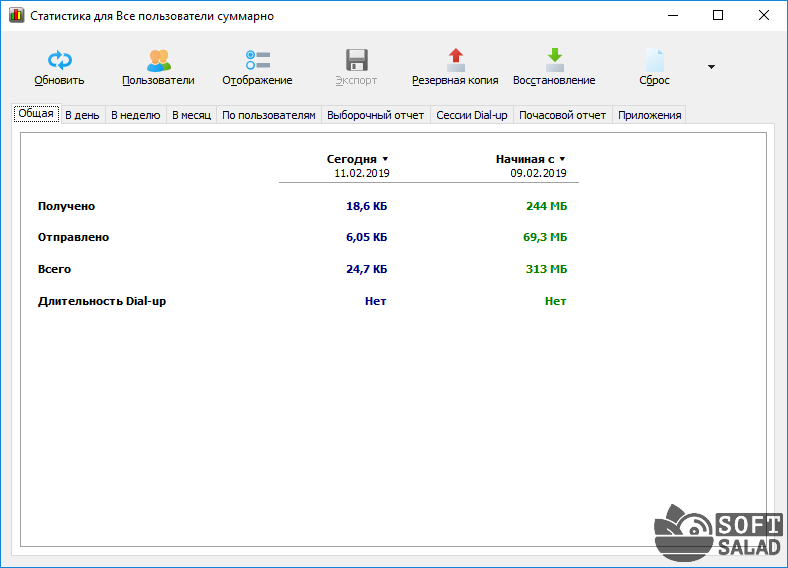Click the 244 МБ received value
788x568 pixels.
(x=547, y=206)
